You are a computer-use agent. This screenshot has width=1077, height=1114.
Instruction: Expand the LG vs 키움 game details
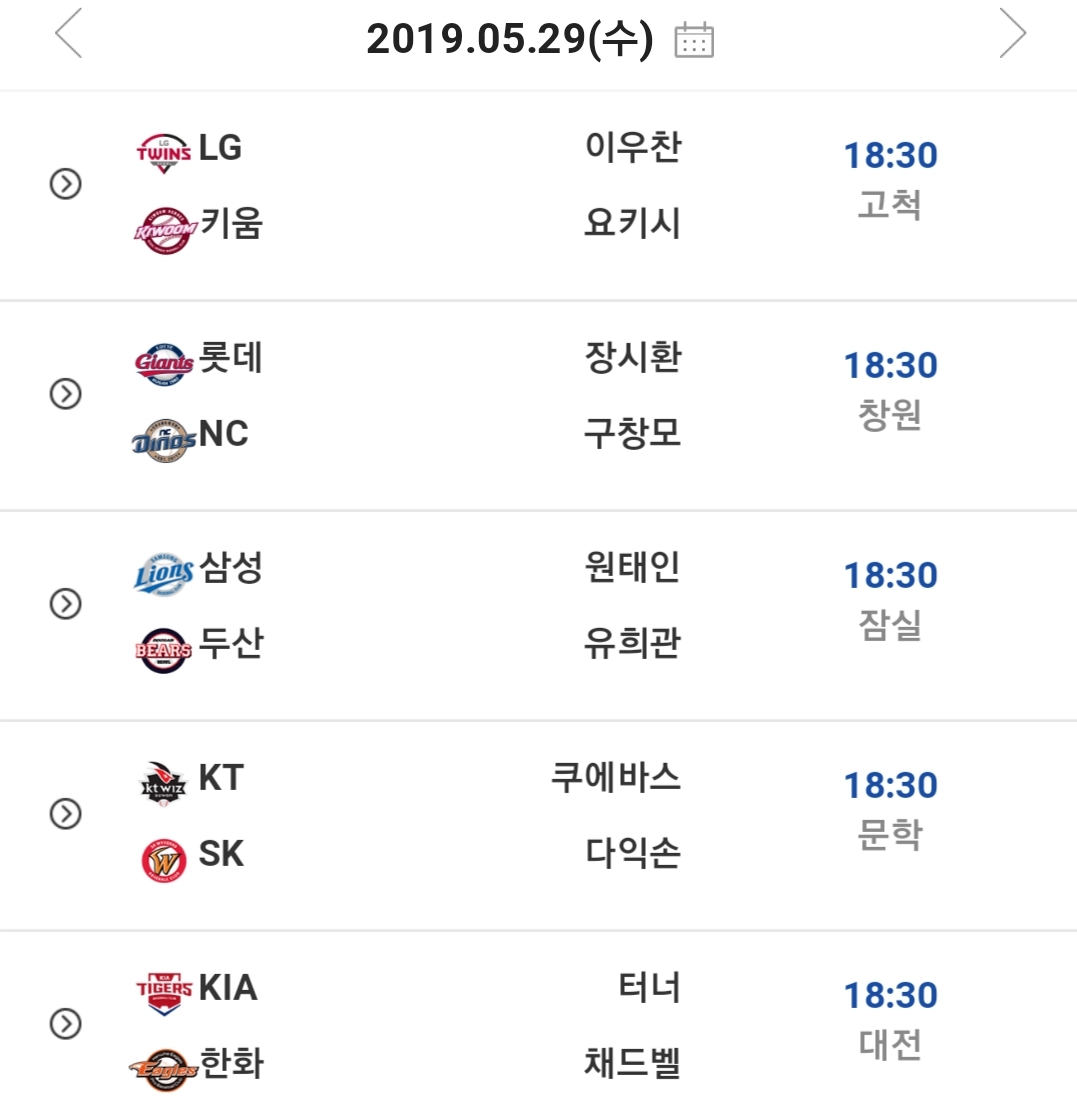[x=66, y=185]
